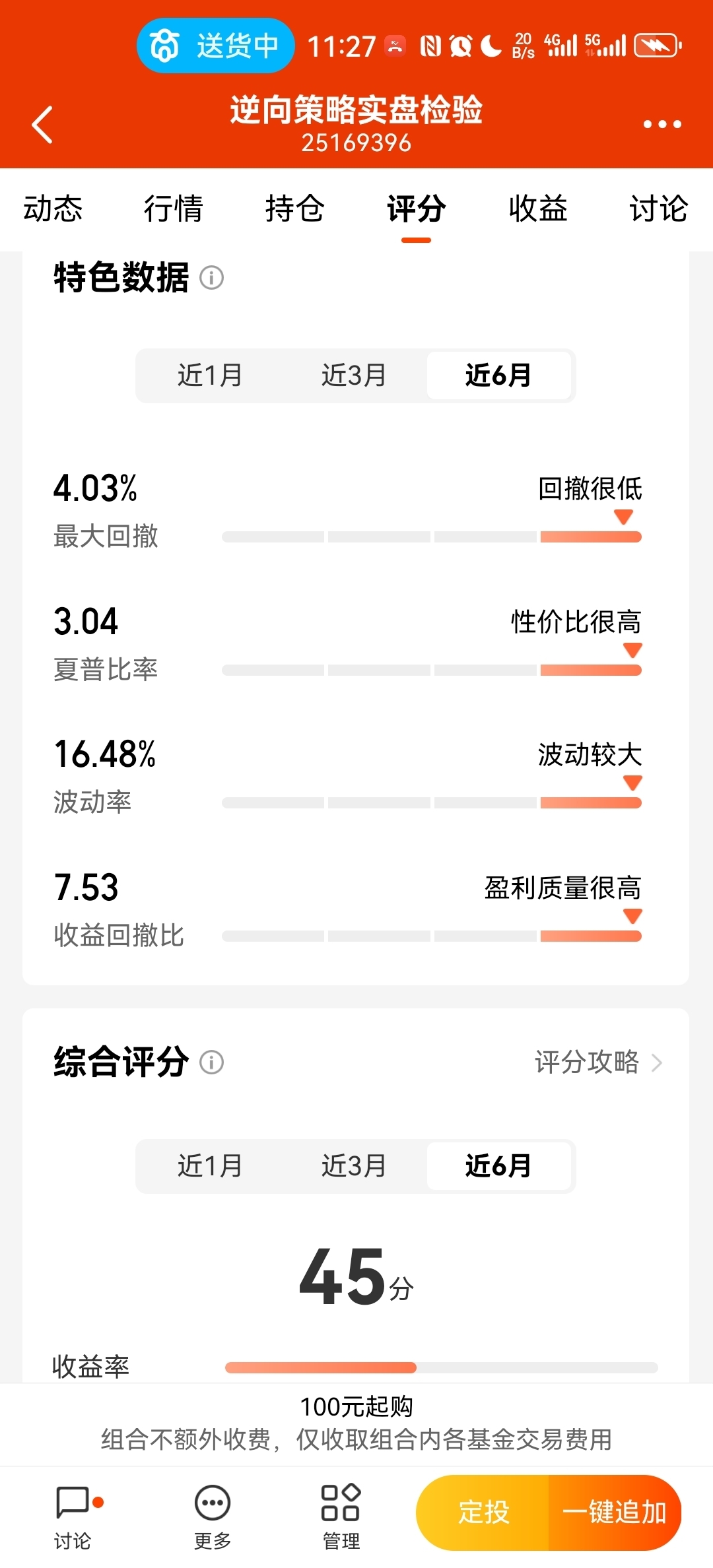Screen dimensions: 713x1568
Task: Tap the 送货中 delivery status pill
Action: tap(215, 46)
